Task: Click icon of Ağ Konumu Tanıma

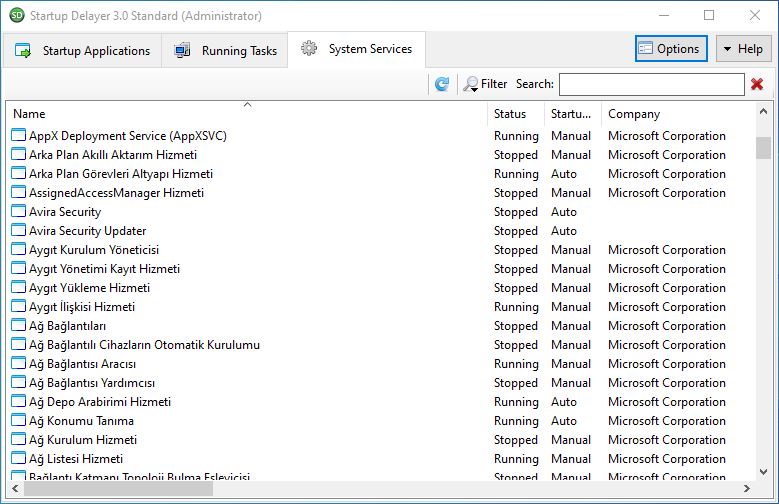Action: click(x=18, y=420)
